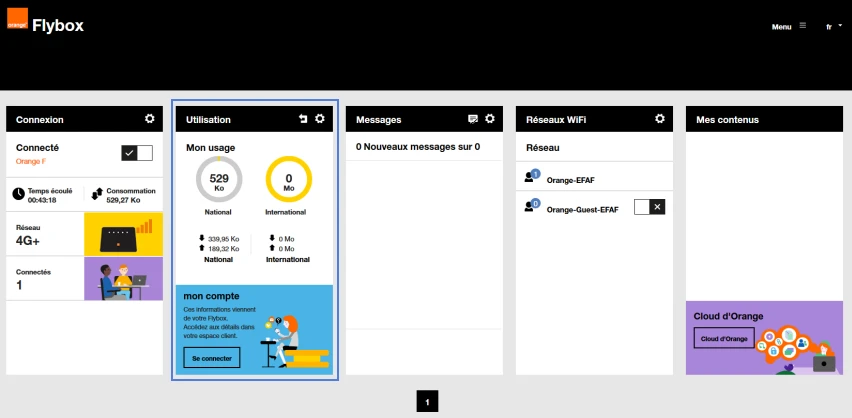Click the Mes contenus panel header
This screenshot has width=852, height=418.
765,119
